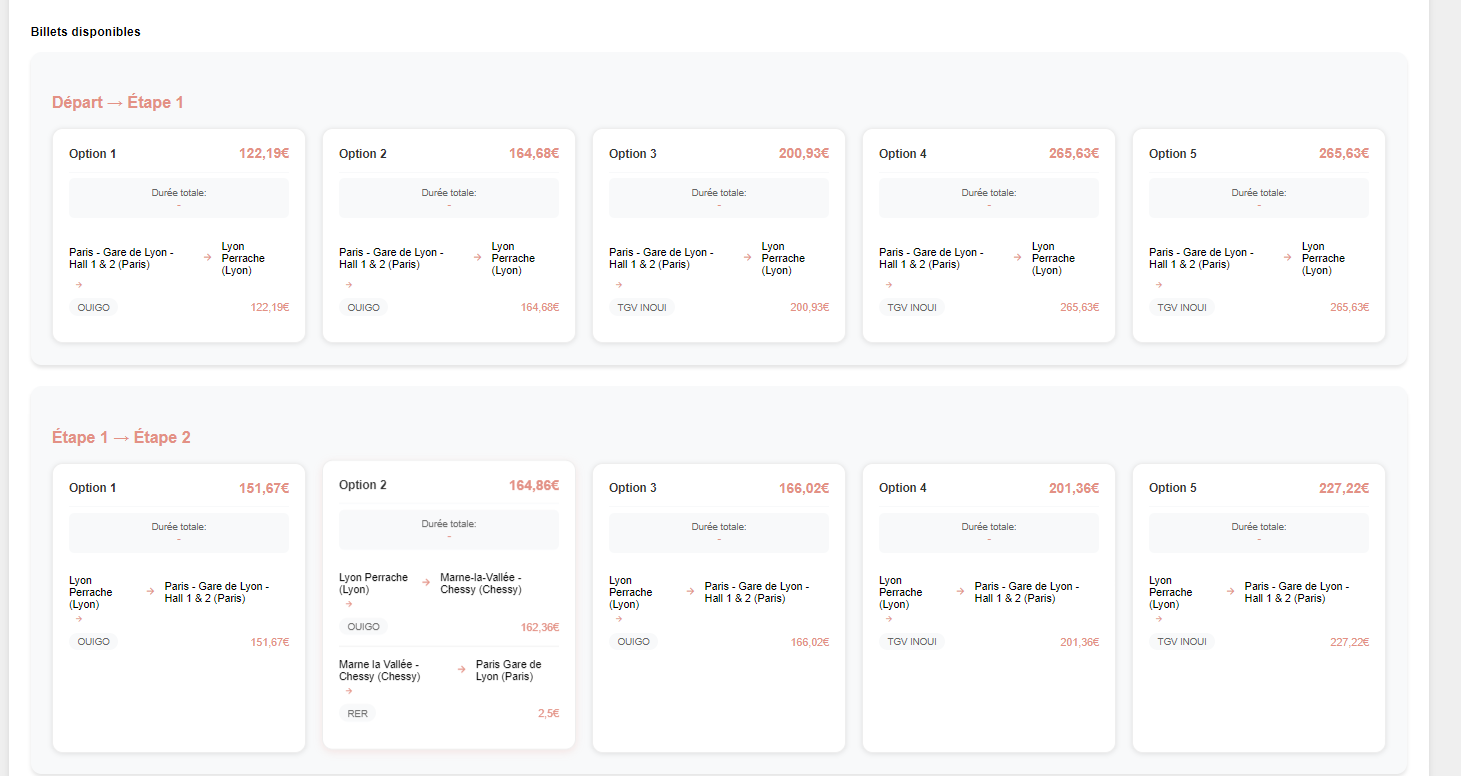Click Paris - Gare de Lyon destination in the 227,22€ card
This screenshot has height=776, width=1461.
1297,592
